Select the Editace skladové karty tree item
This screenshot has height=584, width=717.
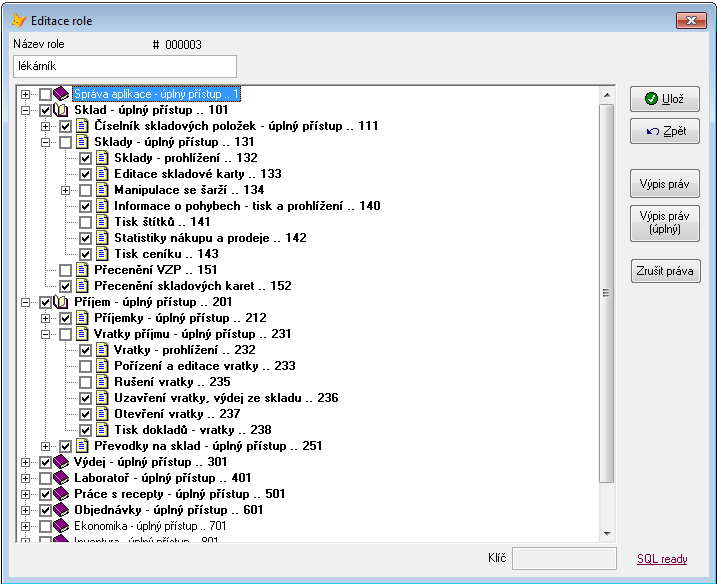point(197,174)
